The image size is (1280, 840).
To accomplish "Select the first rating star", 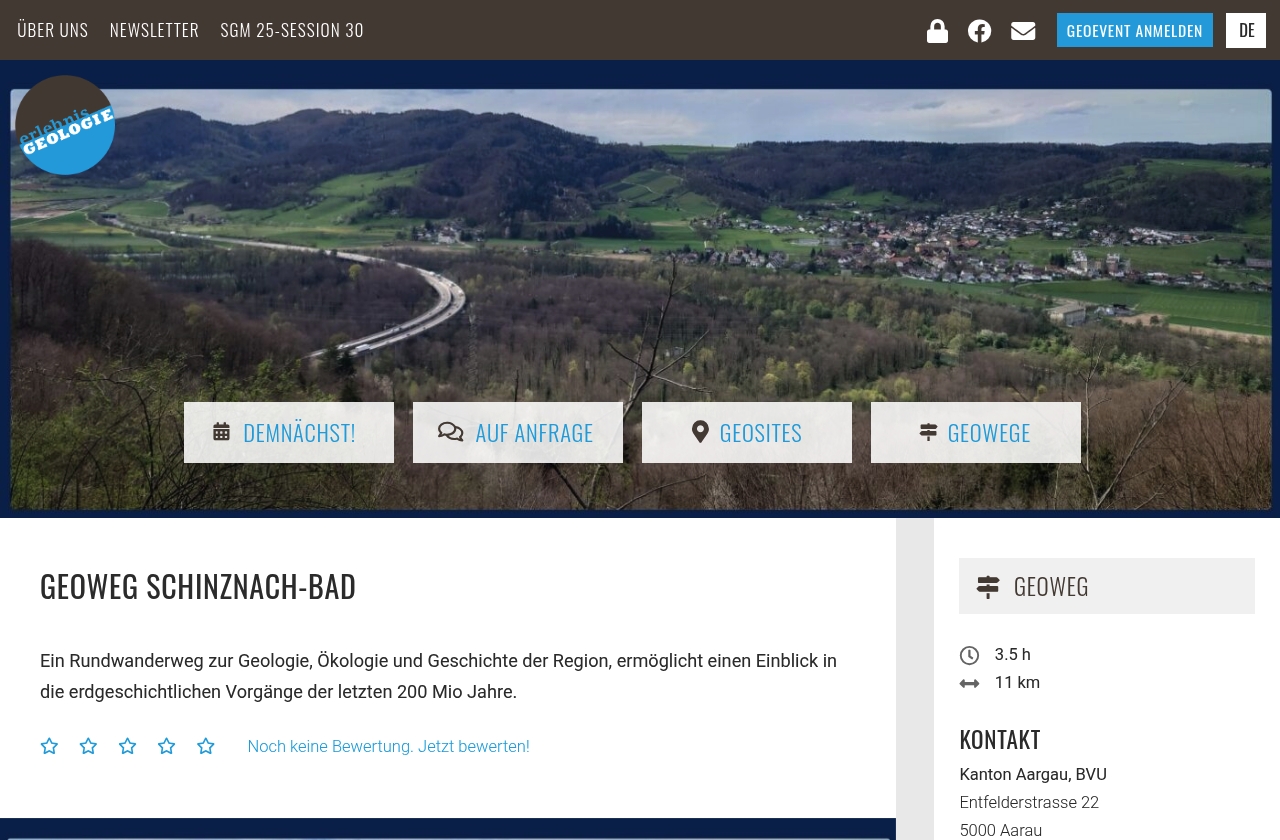I will click(x=49, y=746).
